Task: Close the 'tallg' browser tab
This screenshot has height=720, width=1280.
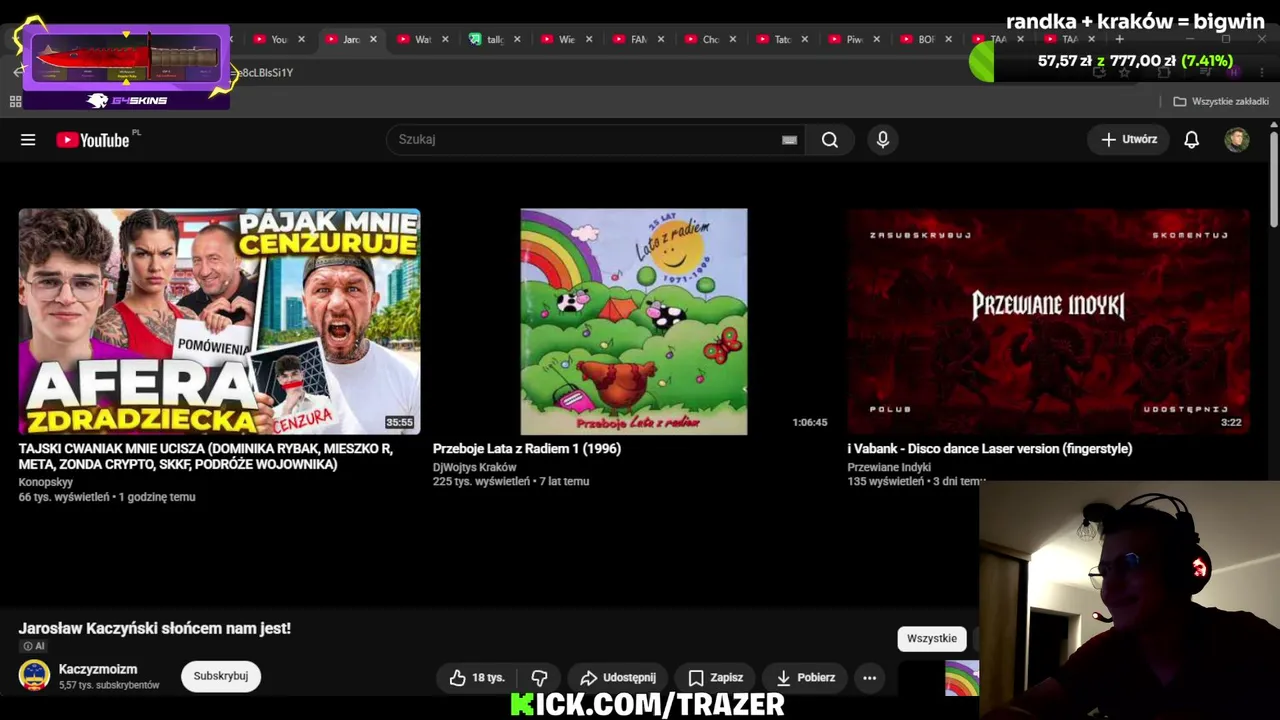Action: 517,39
